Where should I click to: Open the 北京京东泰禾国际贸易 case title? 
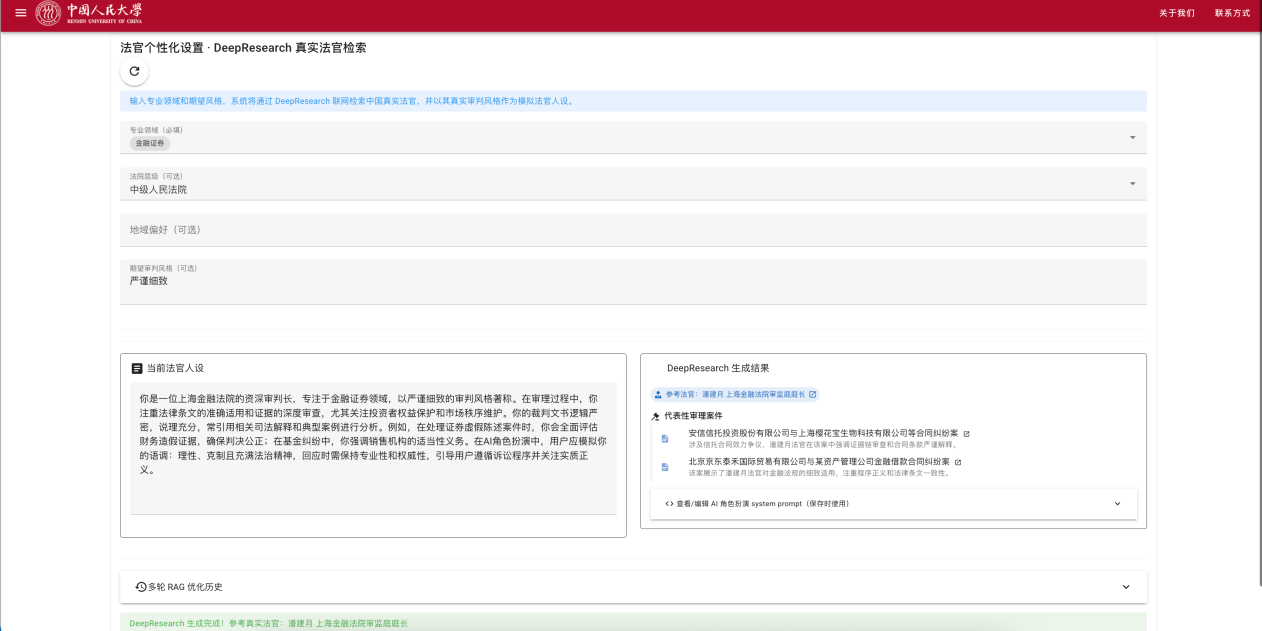819,462
